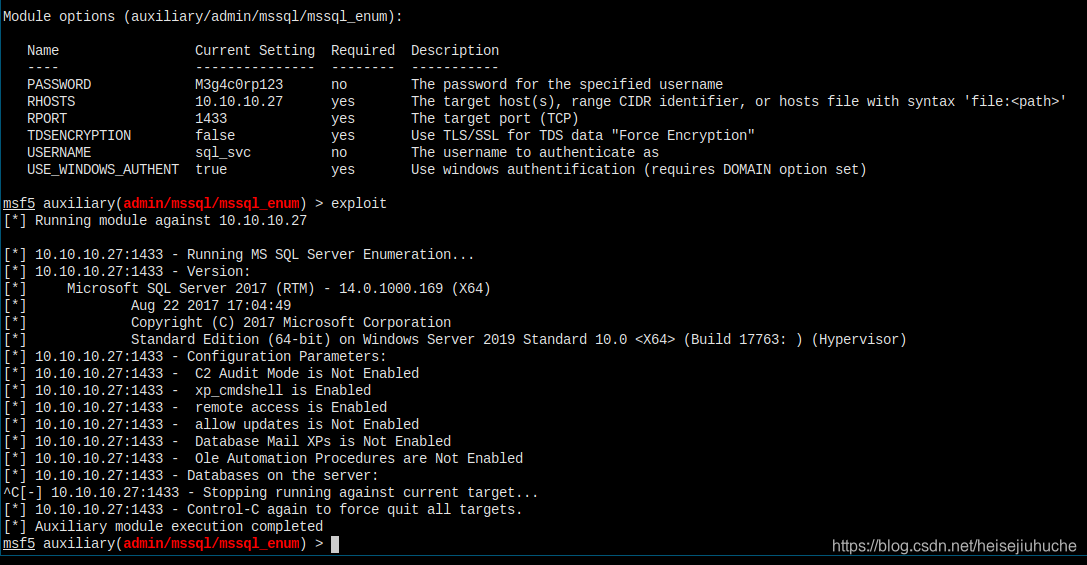Screen dimensions: 1087x565
Task: Click the Module options header line
Action: point(202,17)
